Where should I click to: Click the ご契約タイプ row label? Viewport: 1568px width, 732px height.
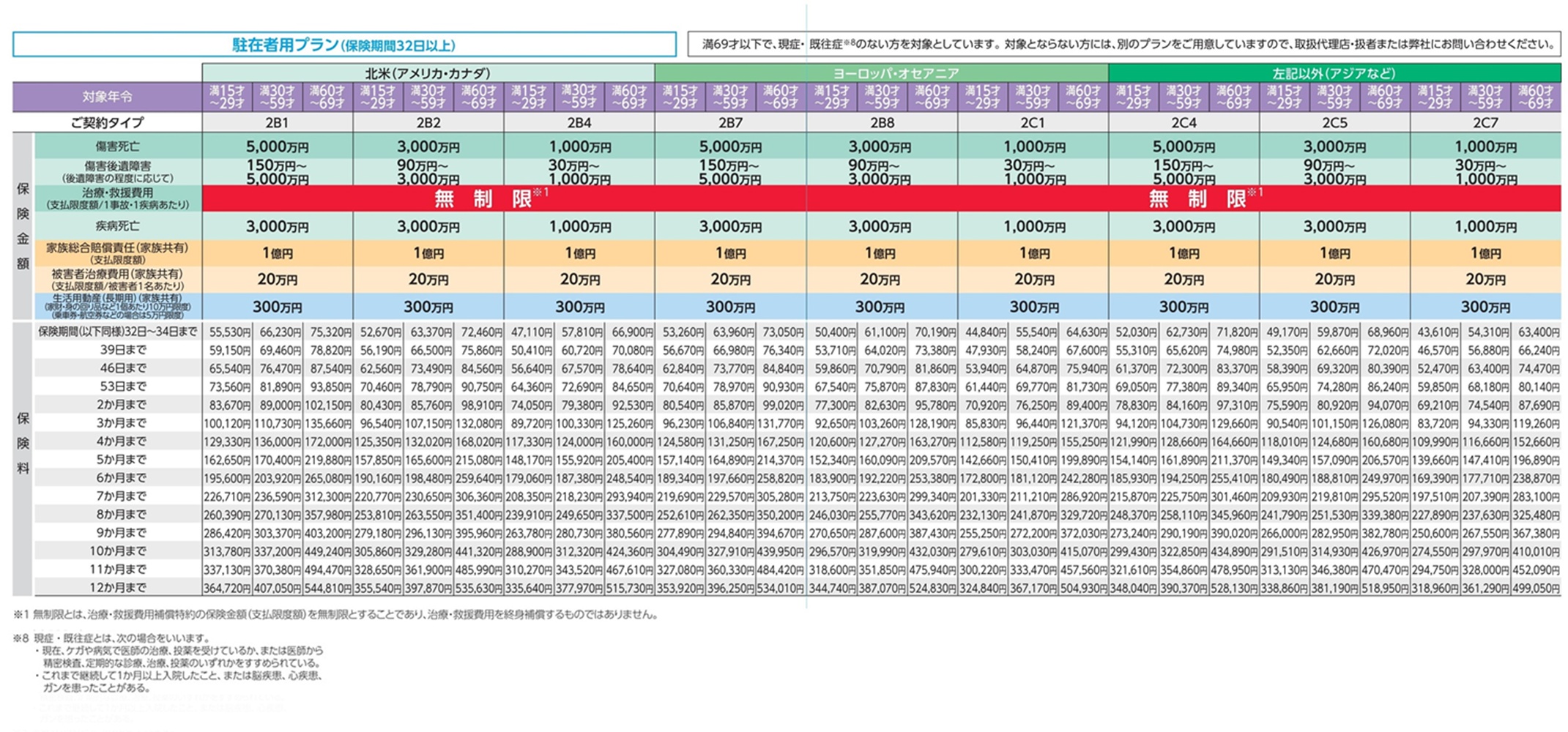(x=107, y=122)
